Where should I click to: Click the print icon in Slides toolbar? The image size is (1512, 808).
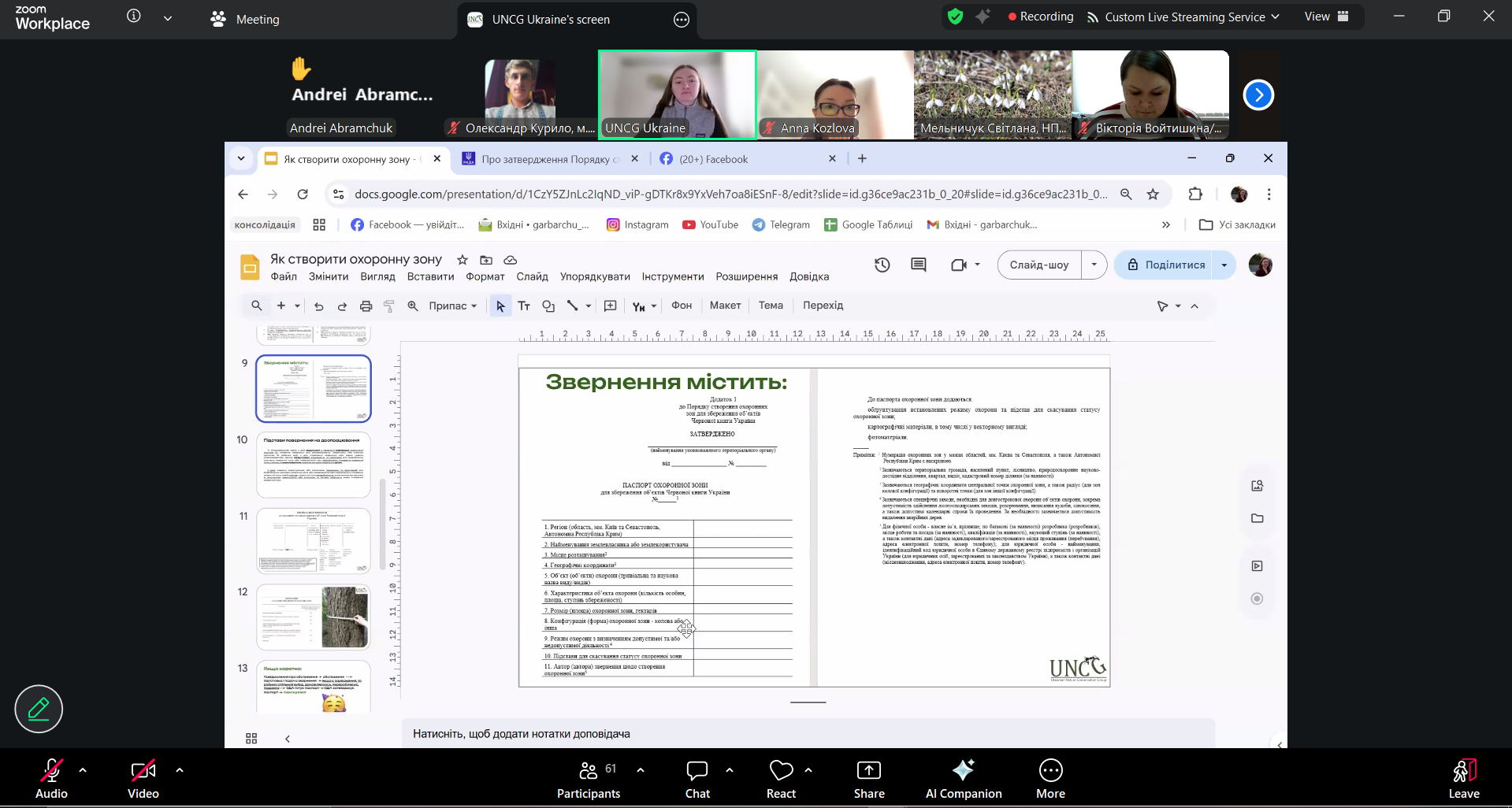[366, 306]
